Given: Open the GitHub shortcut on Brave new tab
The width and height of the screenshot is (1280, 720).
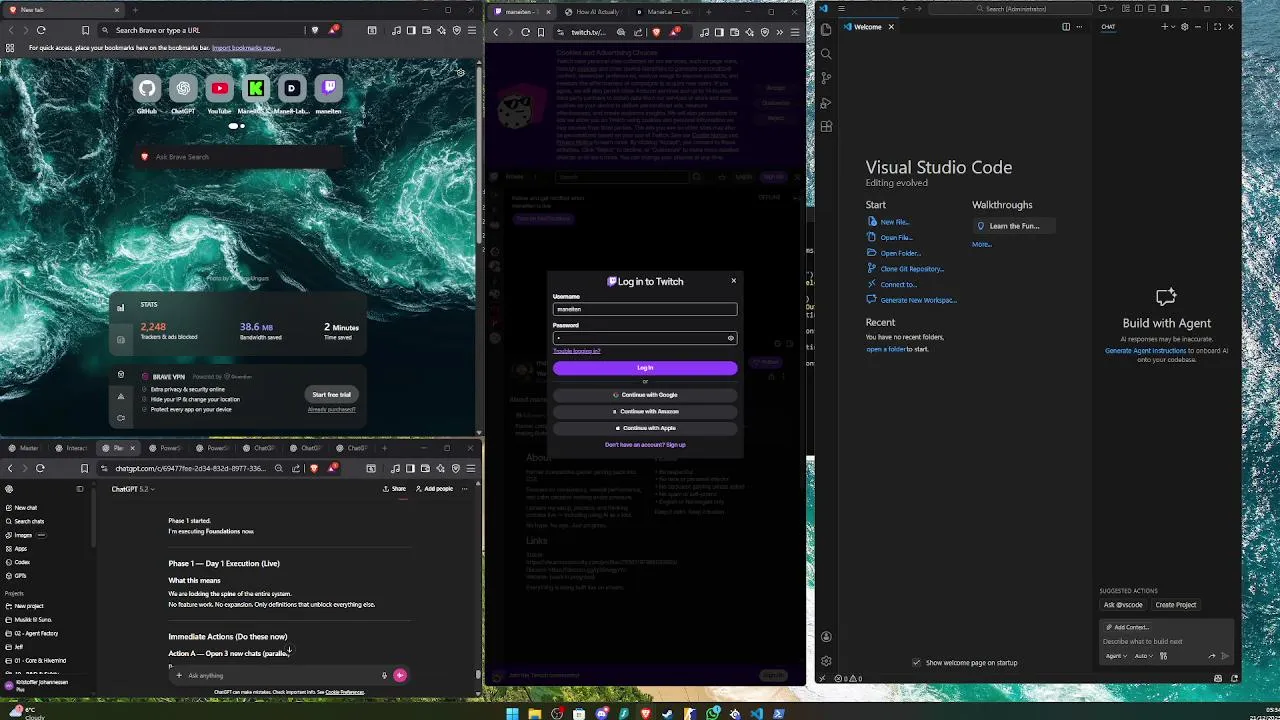Looking at the screenshot, I should click(147, 89).
